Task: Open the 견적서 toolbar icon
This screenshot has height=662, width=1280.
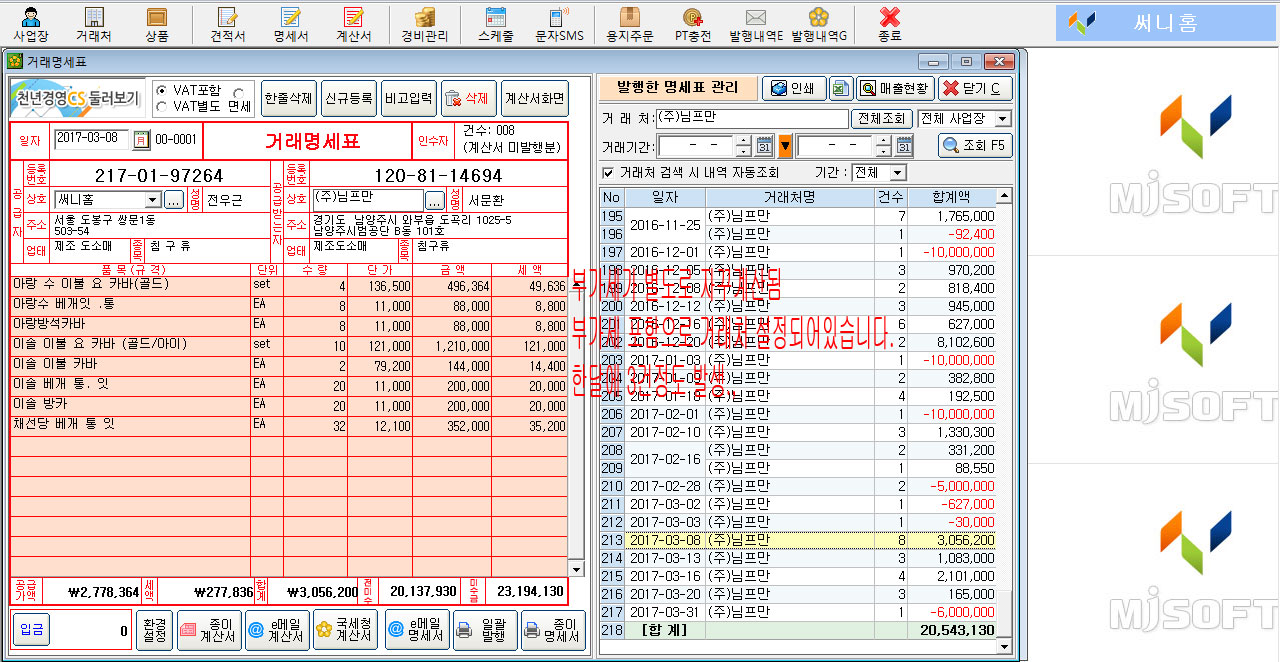Action: 228,23
